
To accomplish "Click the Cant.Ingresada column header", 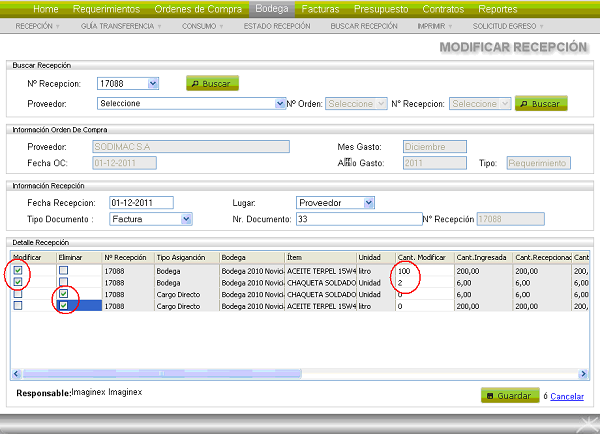I will pos(484,258).
